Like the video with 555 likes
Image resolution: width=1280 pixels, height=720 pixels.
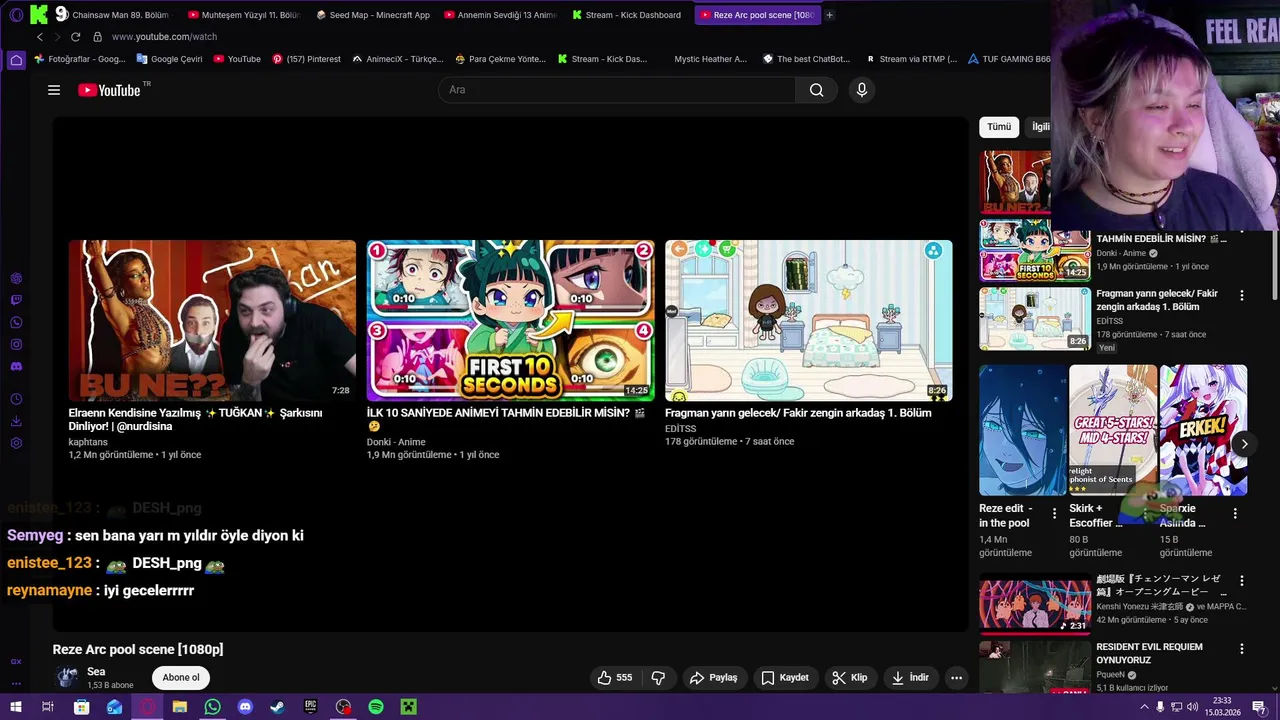[615, 678]
